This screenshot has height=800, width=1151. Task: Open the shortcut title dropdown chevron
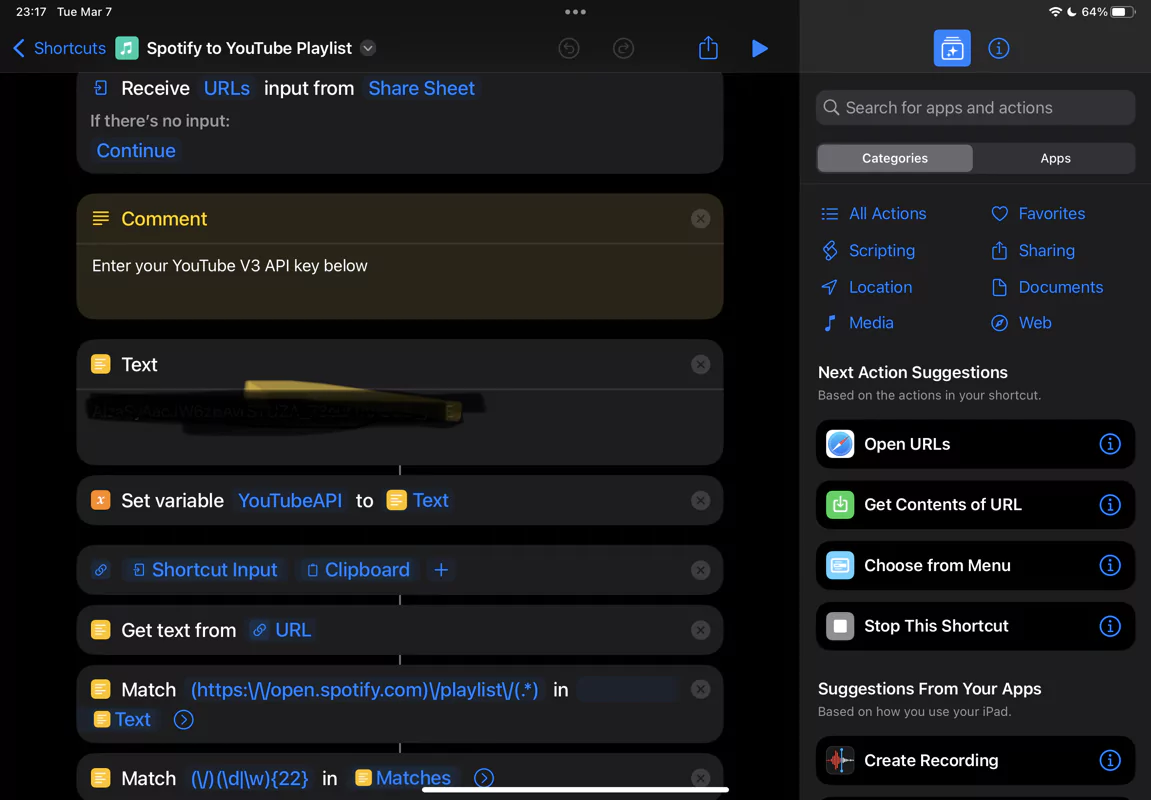click(368, 48)
